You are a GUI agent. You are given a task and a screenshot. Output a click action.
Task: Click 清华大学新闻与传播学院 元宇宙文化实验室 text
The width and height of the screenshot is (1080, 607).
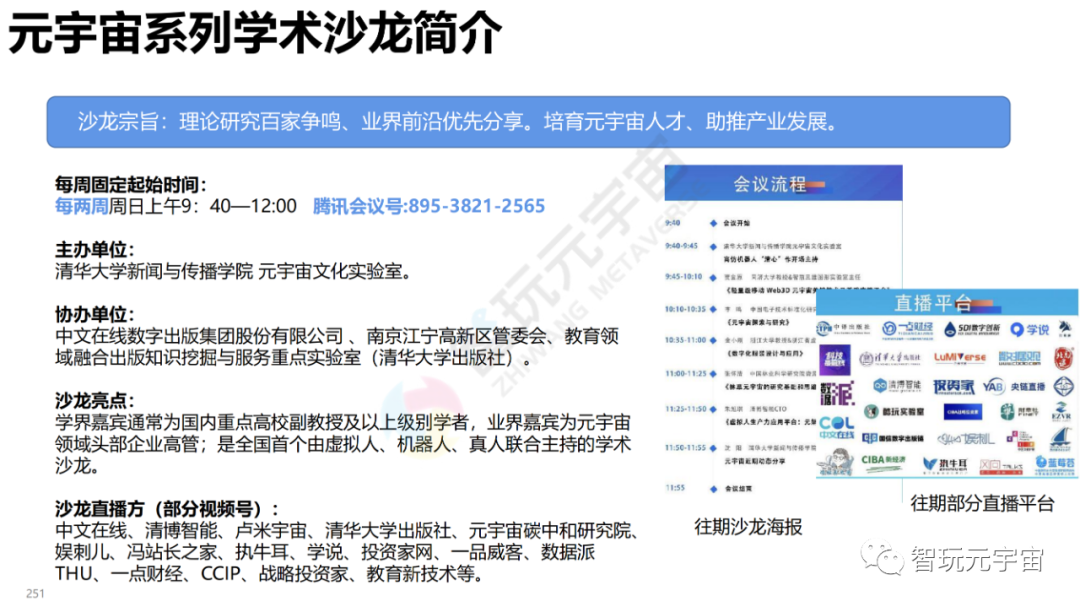233,271
